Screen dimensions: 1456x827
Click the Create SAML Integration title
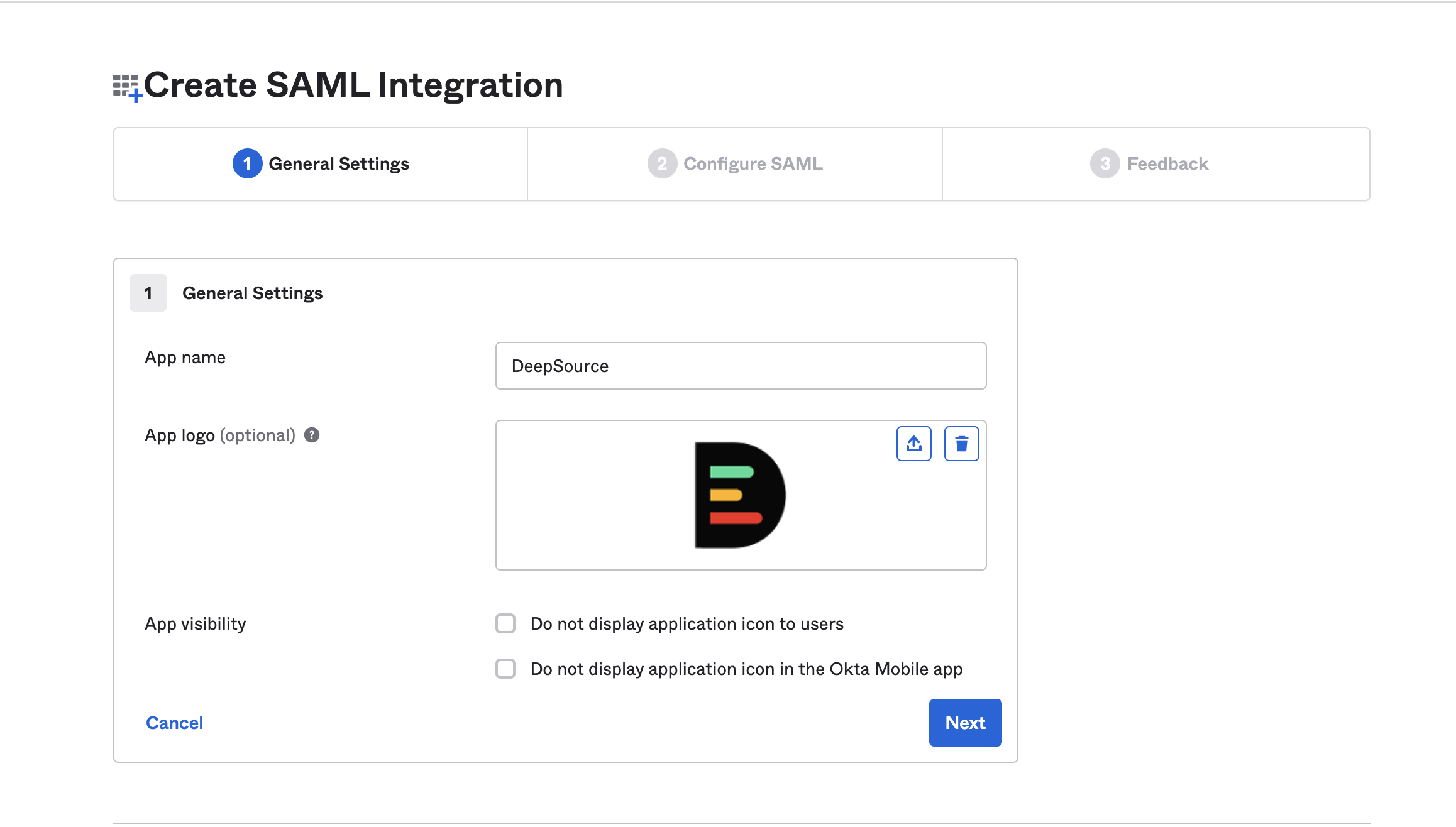[x=353, y=85]
